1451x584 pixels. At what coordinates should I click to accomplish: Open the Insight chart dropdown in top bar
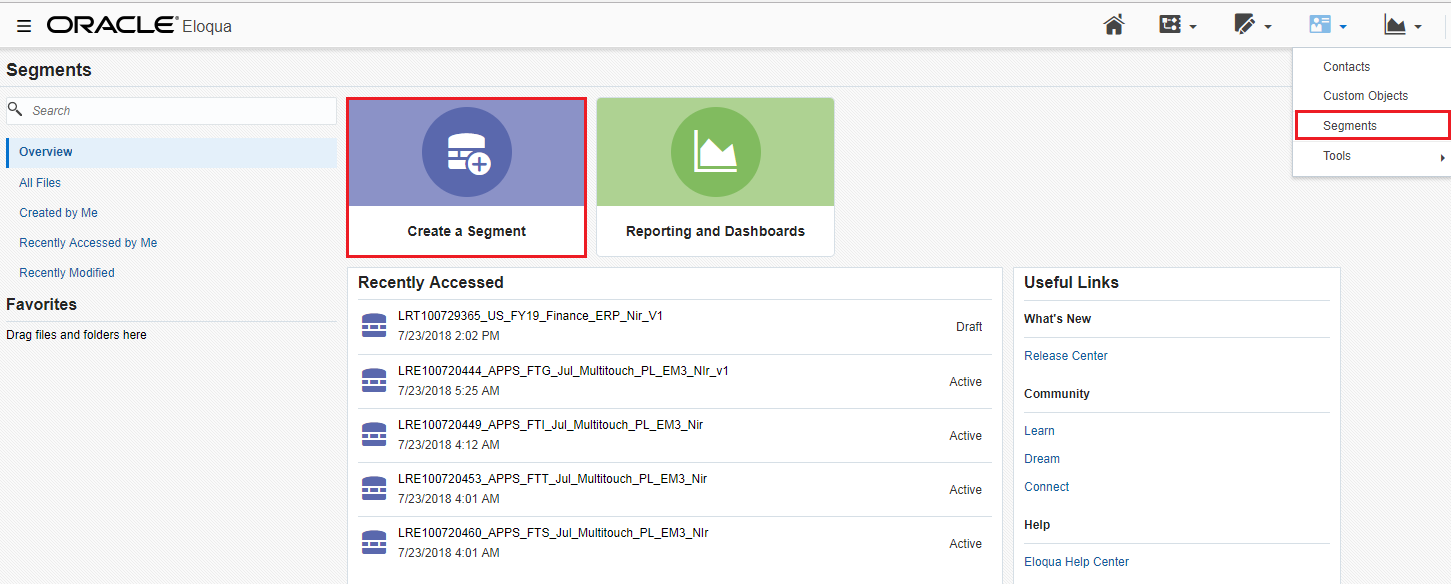tap(1403, 25)
